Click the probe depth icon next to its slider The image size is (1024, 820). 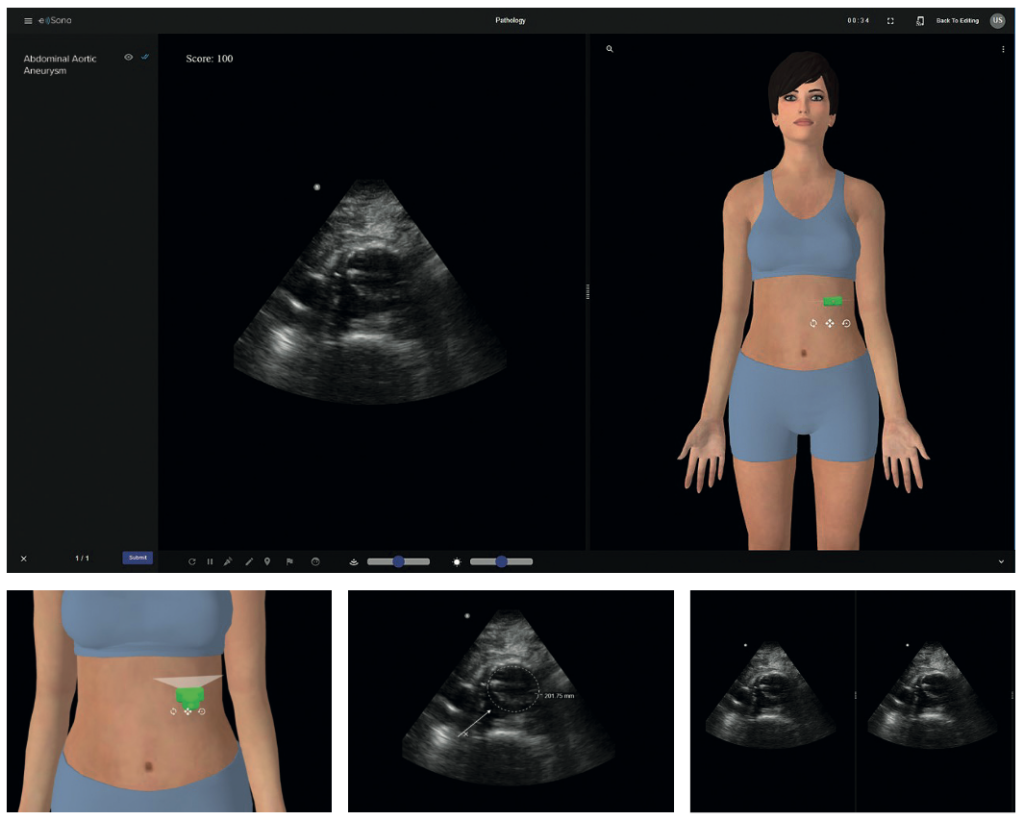(x=354, y=561)
